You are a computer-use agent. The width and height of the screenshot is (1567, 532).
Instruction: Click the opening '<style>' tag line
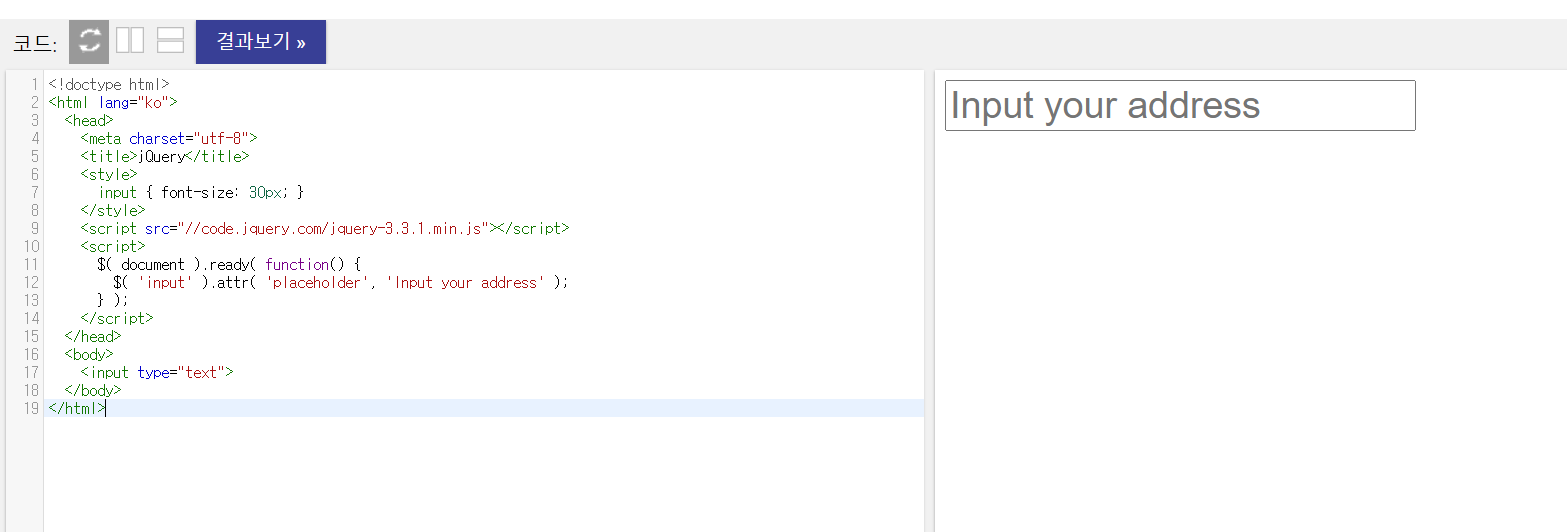click(x=109, y=174)
